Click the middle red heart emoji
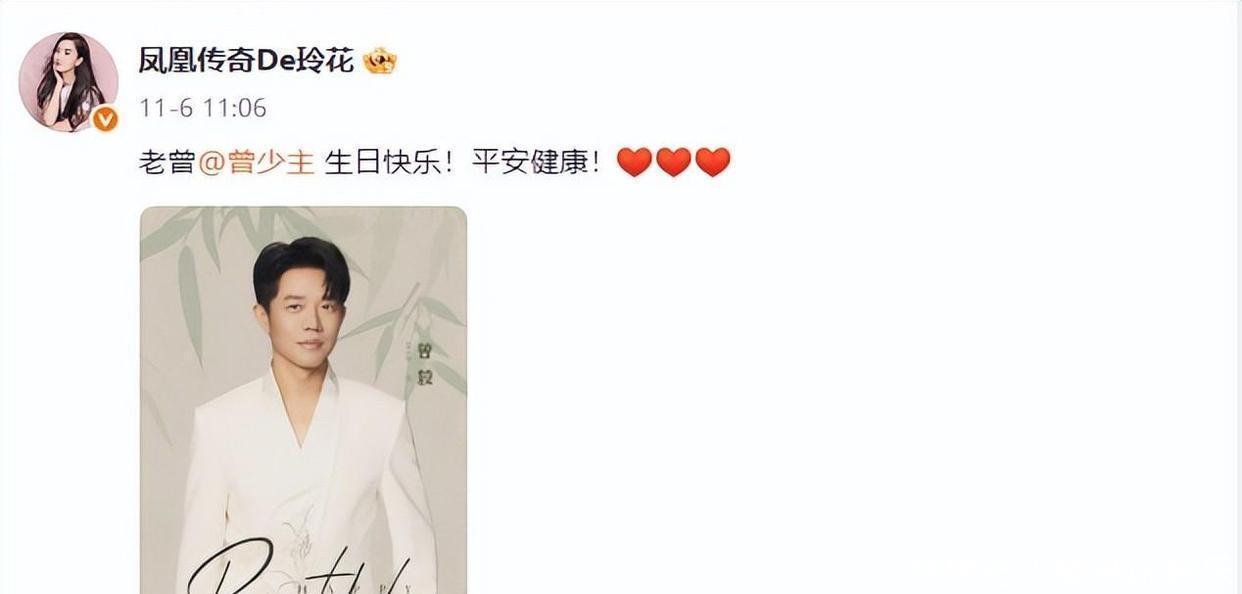The image size is (1242, 594). tap(673, 162)
